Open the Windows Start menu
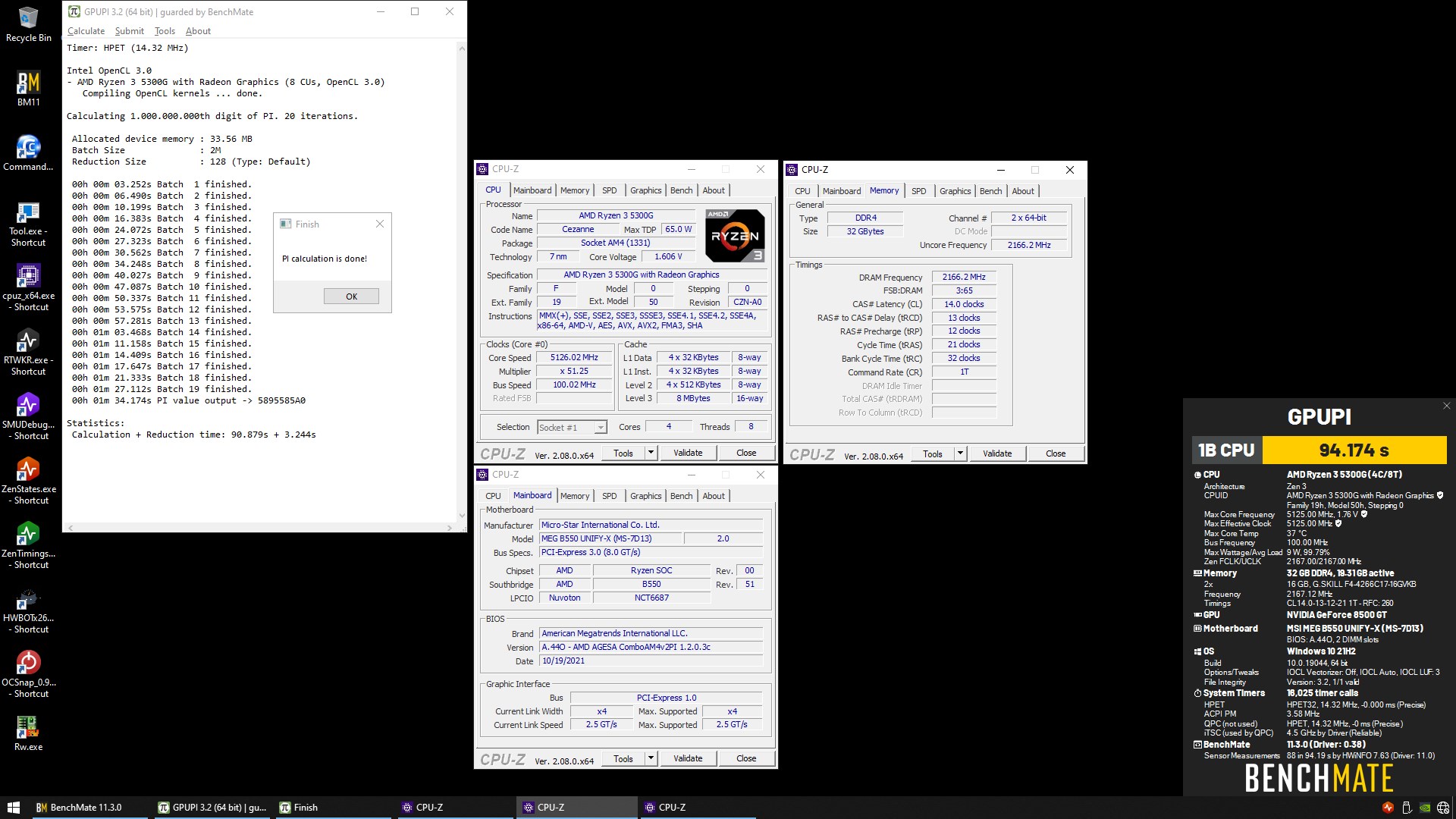 tap(13, 808)
